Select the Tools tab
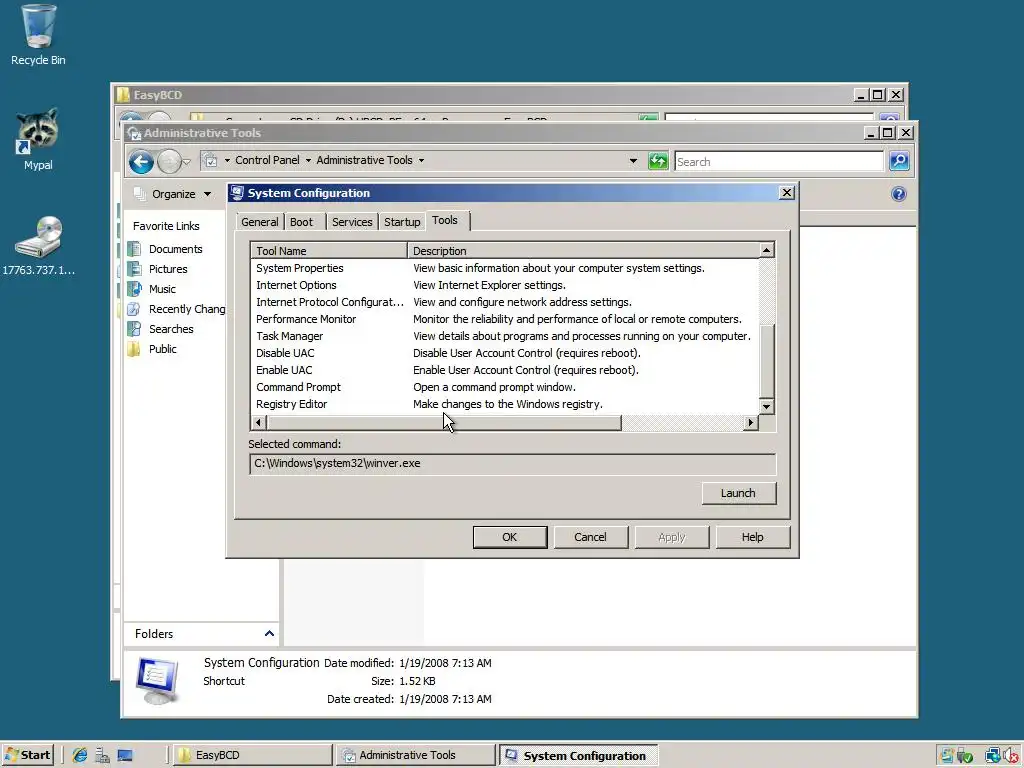Image resolution: width=1024 pixels, height=768 pixels. [x=445, y=220]
